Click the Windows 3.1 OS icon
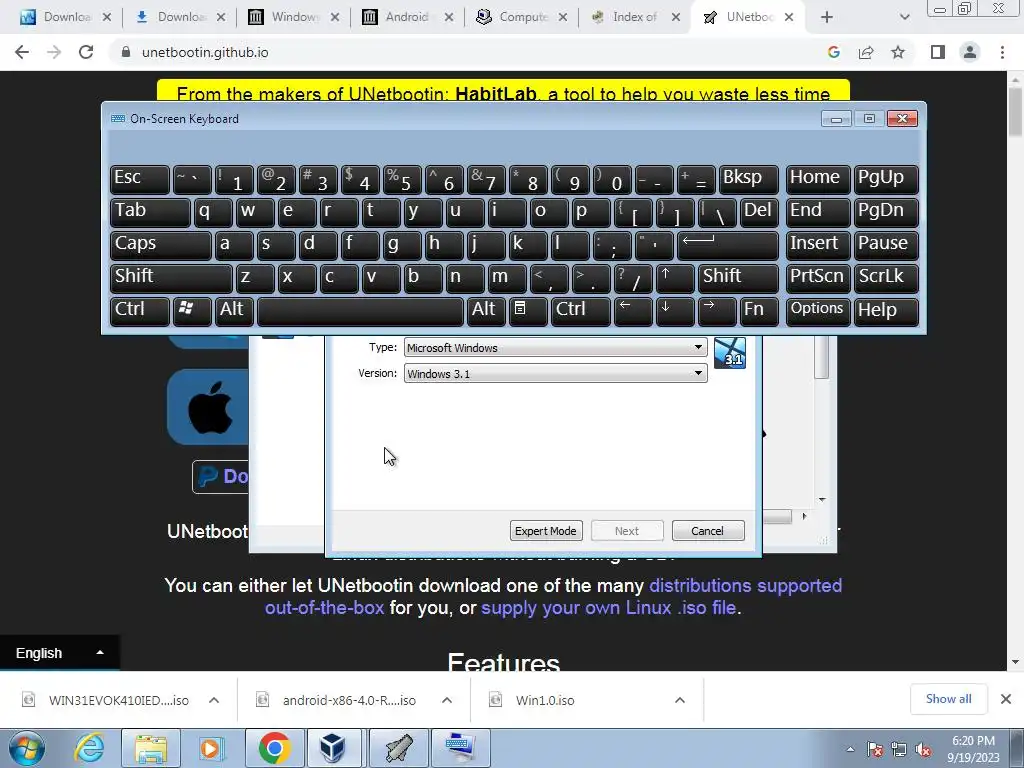The height and width of the screenshot is (768, 1024). coord(729,353)
